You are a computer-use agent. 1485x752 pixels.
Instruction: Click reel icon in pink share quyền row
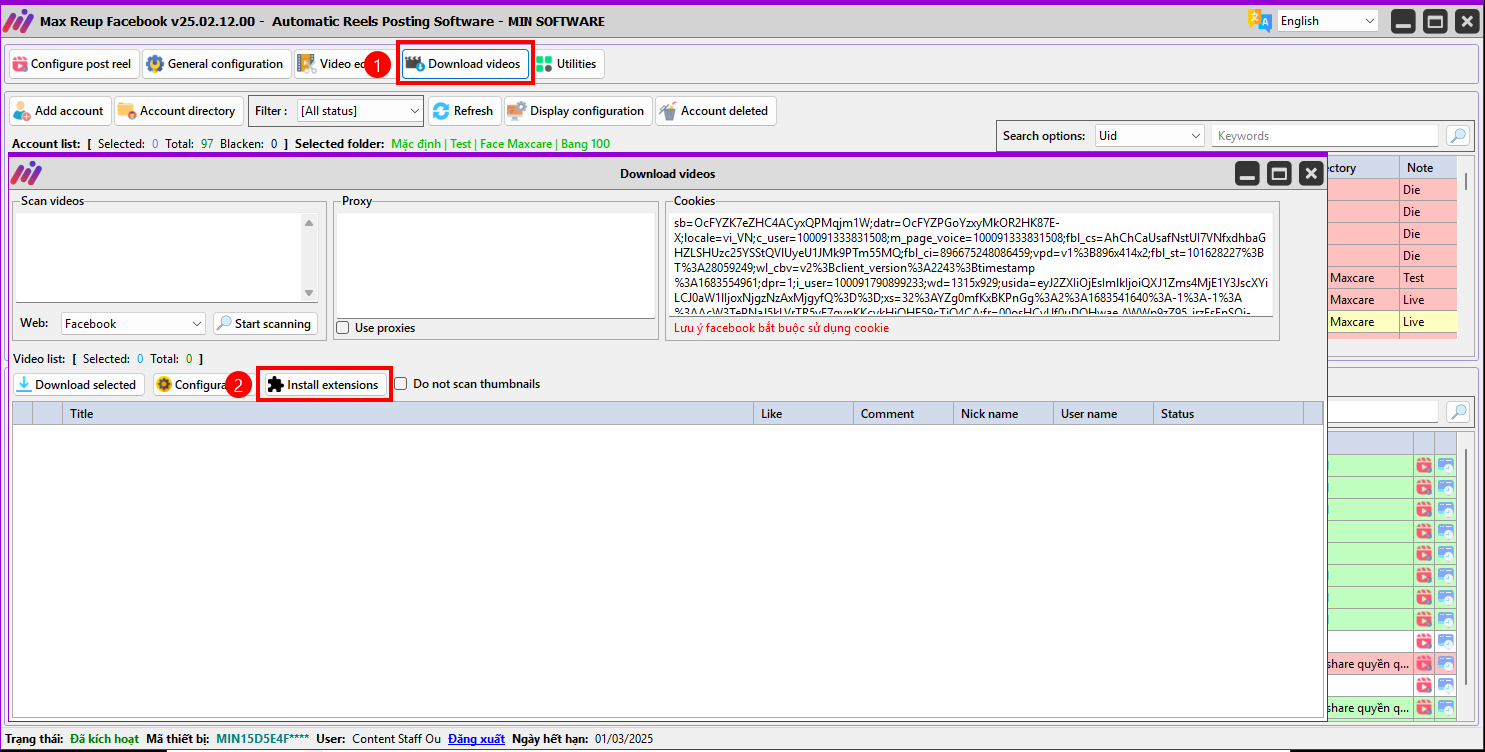point(1423,663)
